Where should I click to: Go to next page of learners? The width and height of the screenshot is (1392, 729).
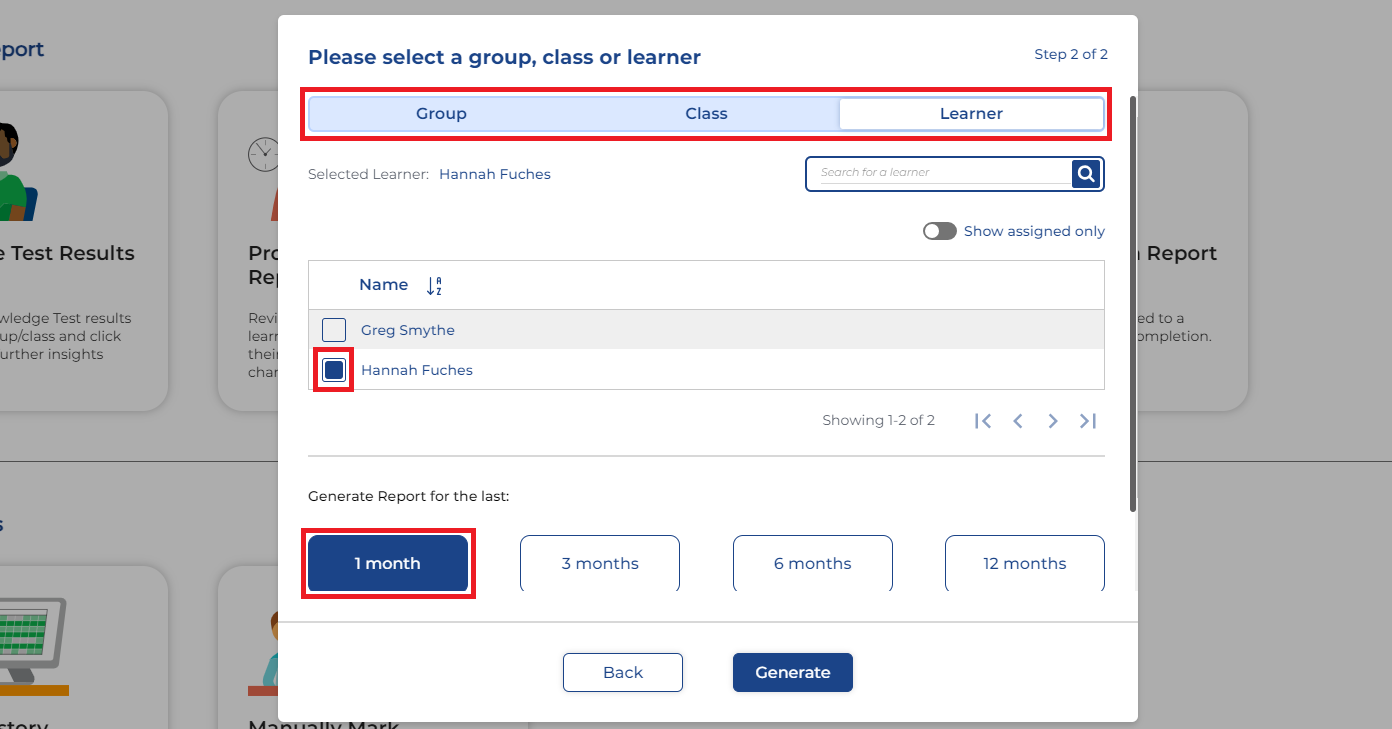[x=1053, y=421]
